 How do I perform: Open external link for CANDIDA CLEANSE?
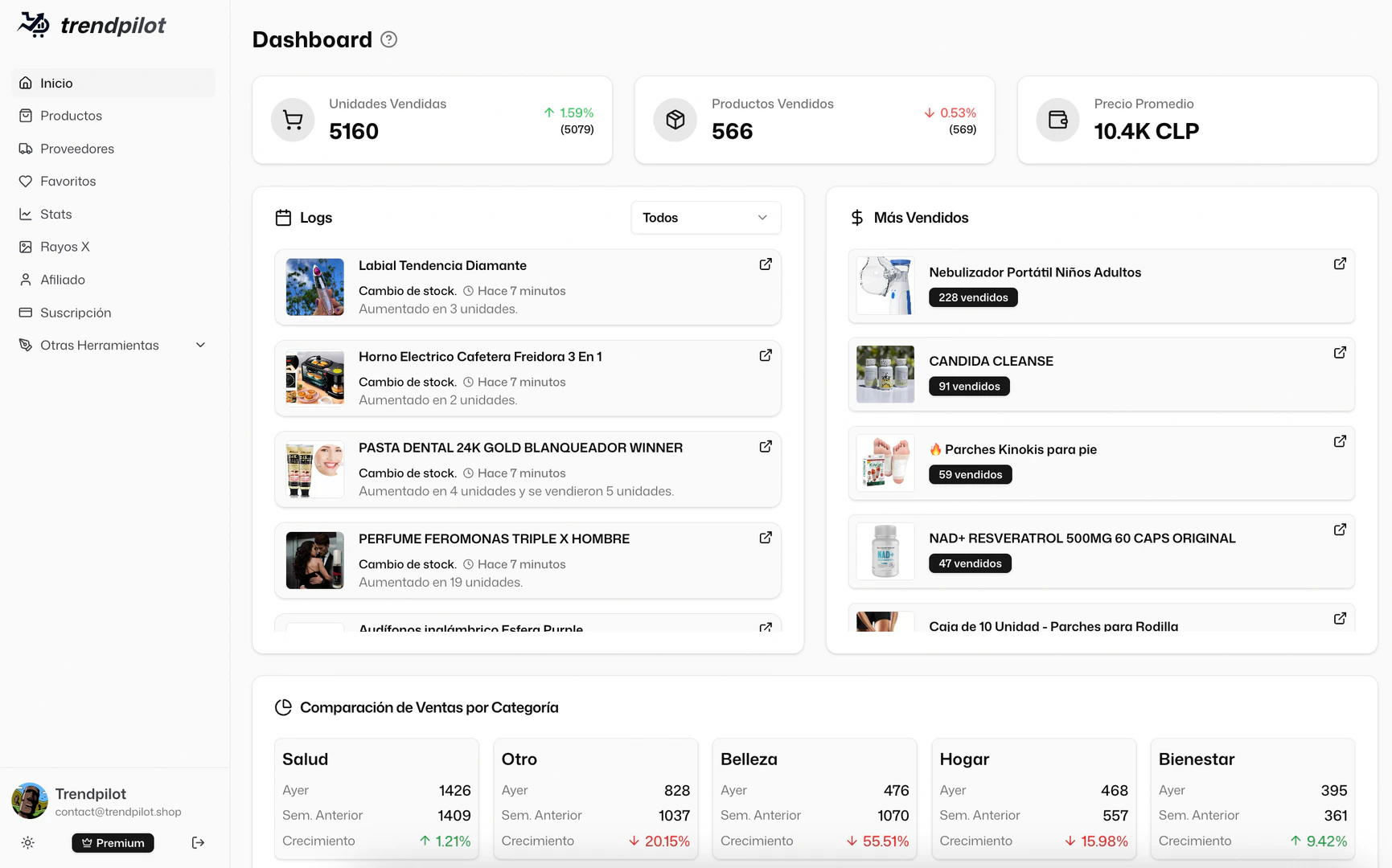[x=1340, y=352]
